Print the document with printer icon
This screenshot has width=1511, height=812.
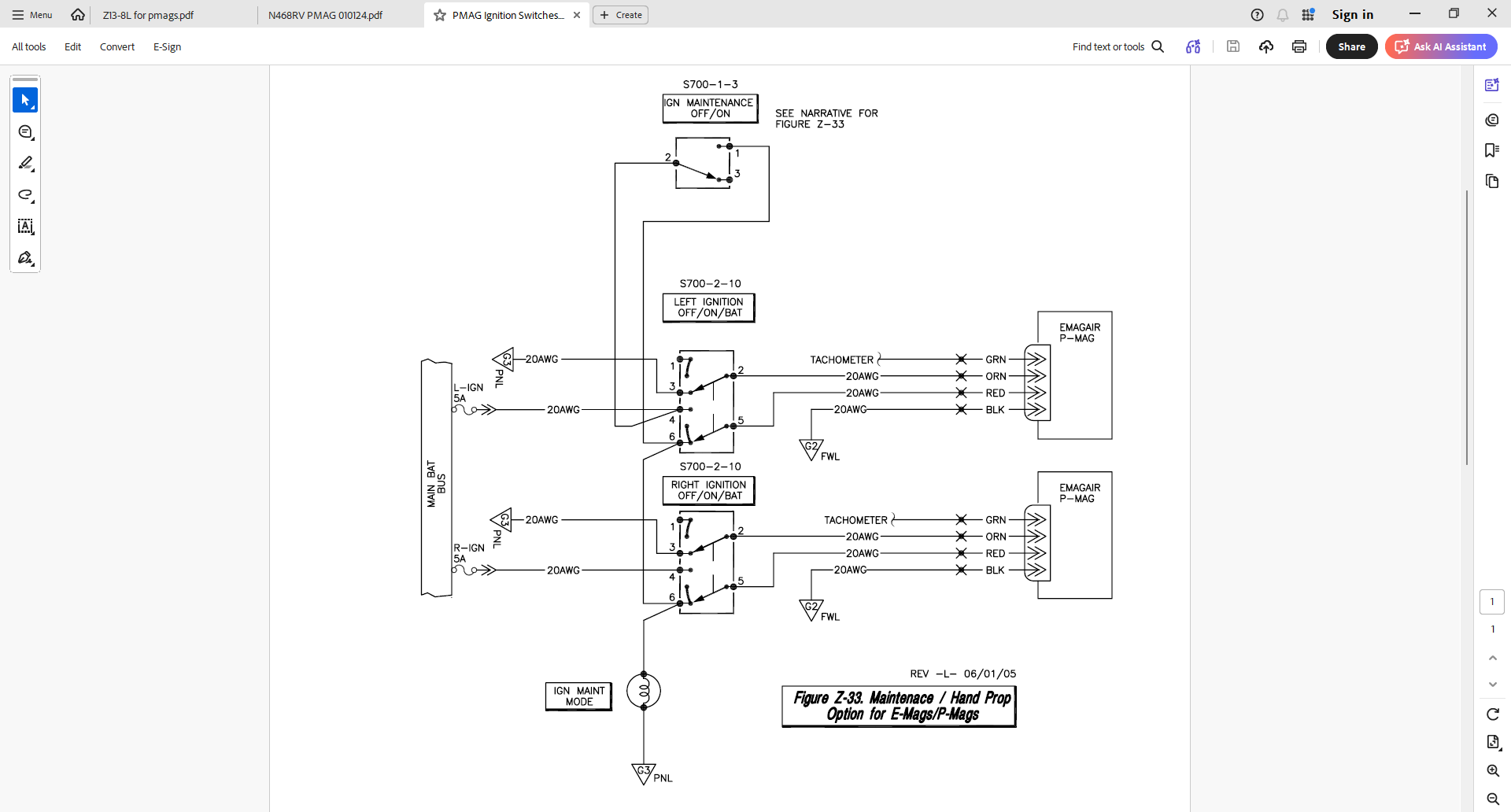click(1299, 46)
